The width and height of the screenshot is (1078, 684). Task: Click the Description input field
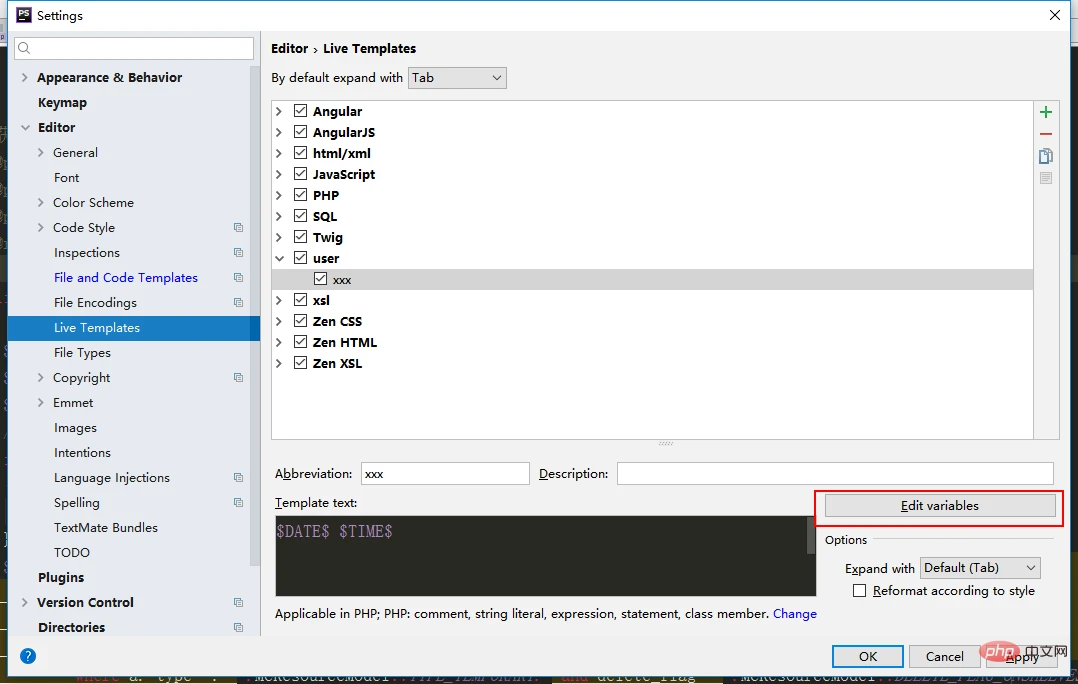point(834,474)
